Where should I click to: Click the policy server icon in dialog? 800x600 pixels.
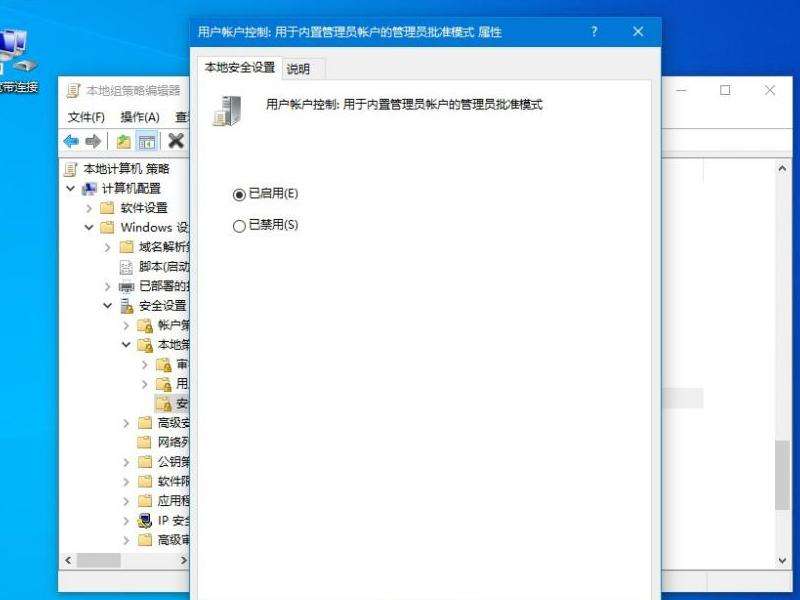point(227,111)
